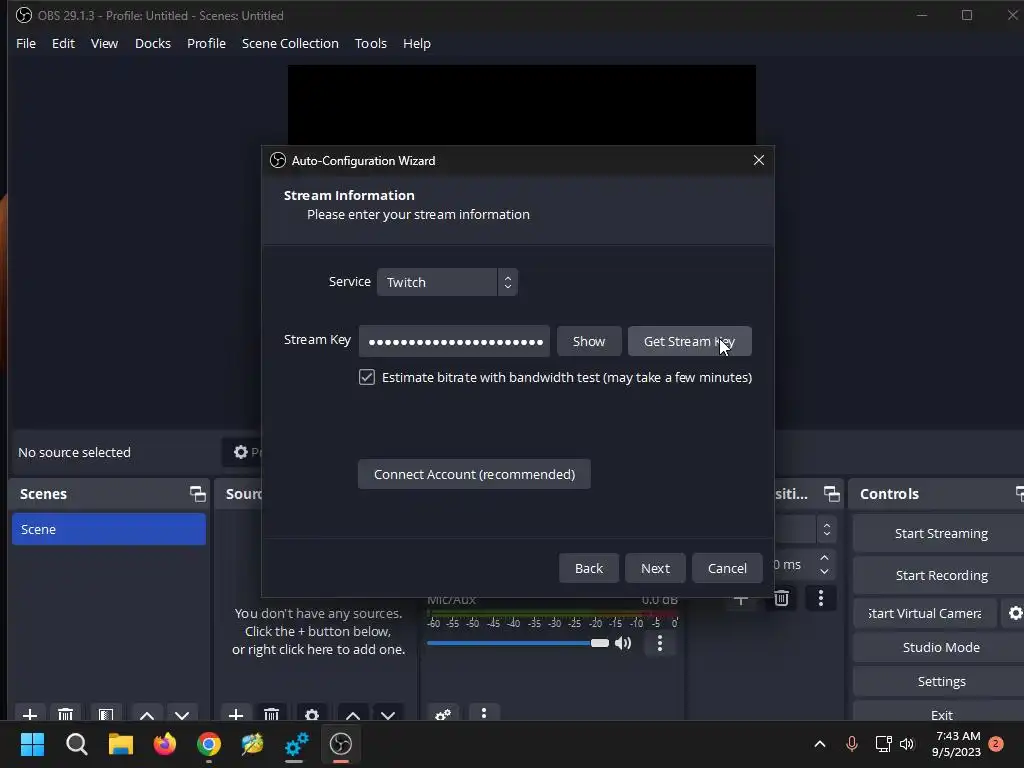
Task: Adjust transition duration ms stepper
Action: [824, 564]
